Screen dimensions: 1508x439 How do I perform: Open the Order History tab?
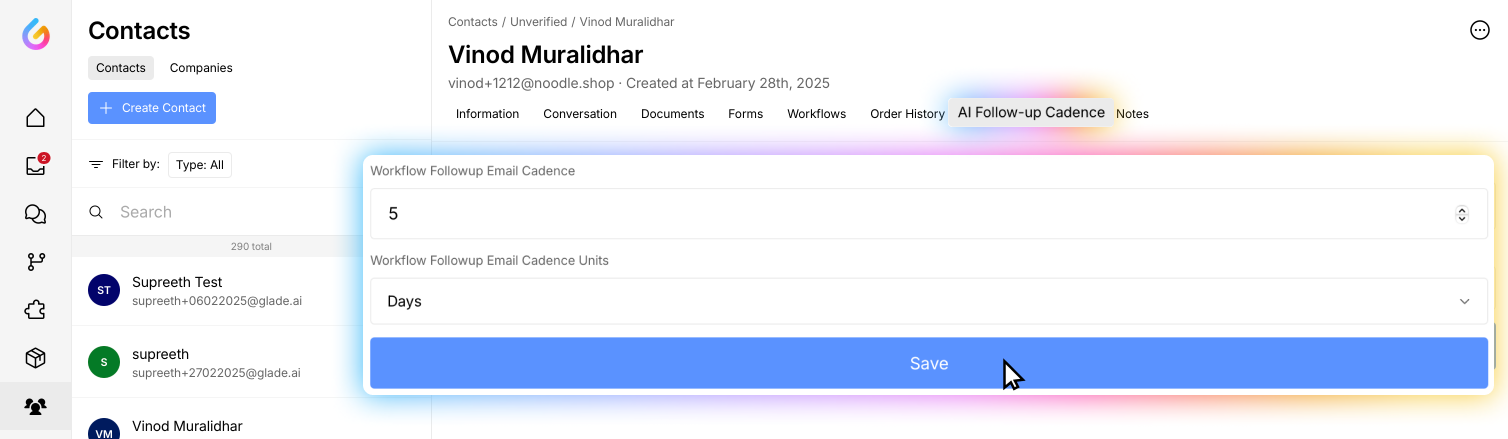[x=907, y=114]
